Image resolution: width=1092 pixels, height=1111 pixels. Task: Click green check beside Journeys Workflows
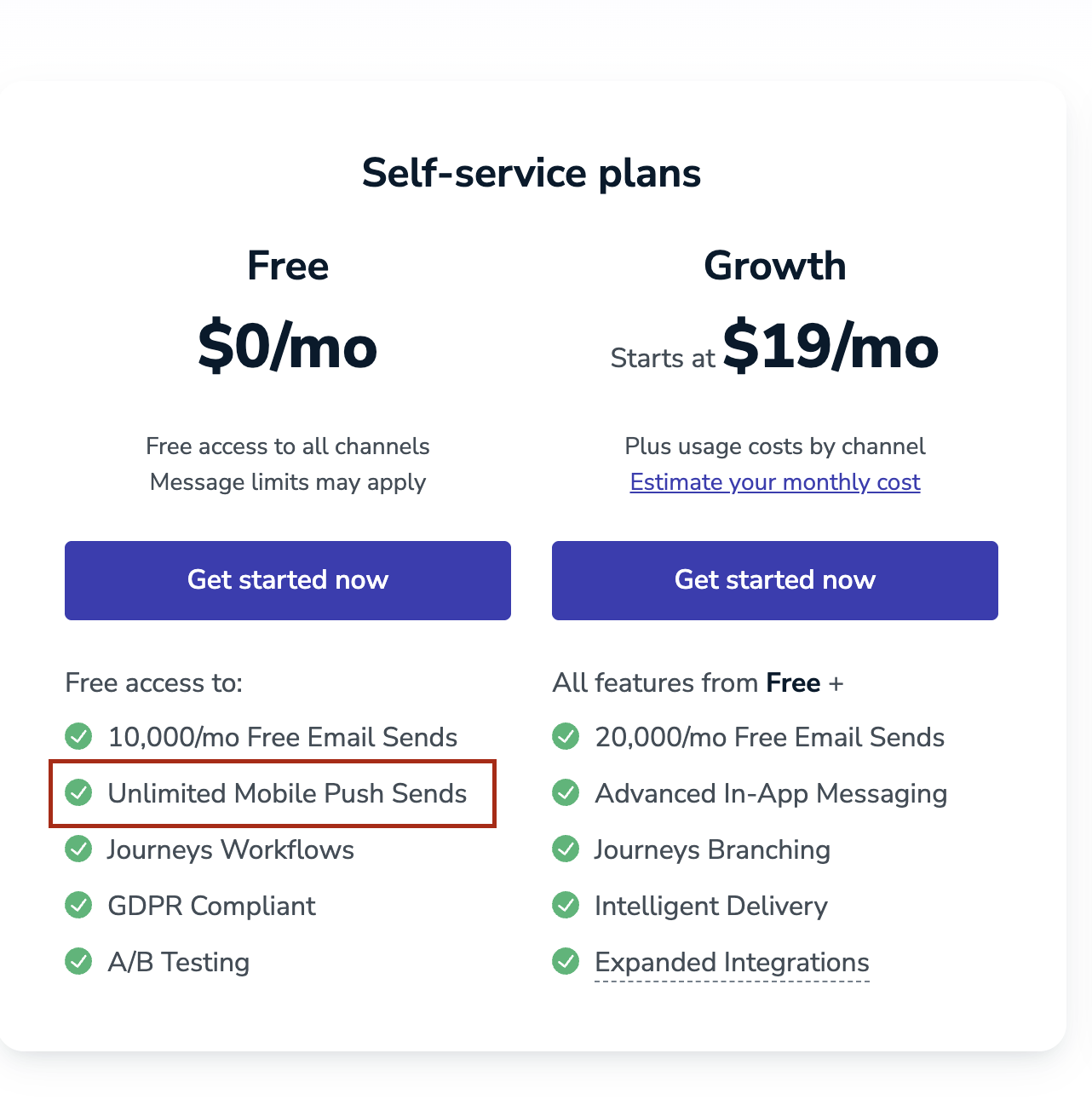pos(79,849)
